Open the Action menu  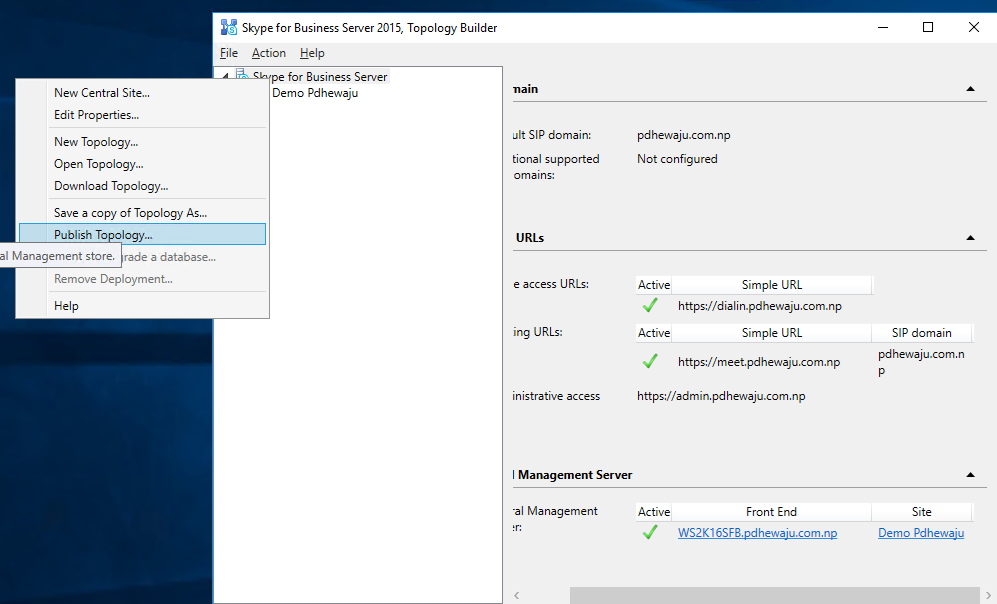click(268, 53)
